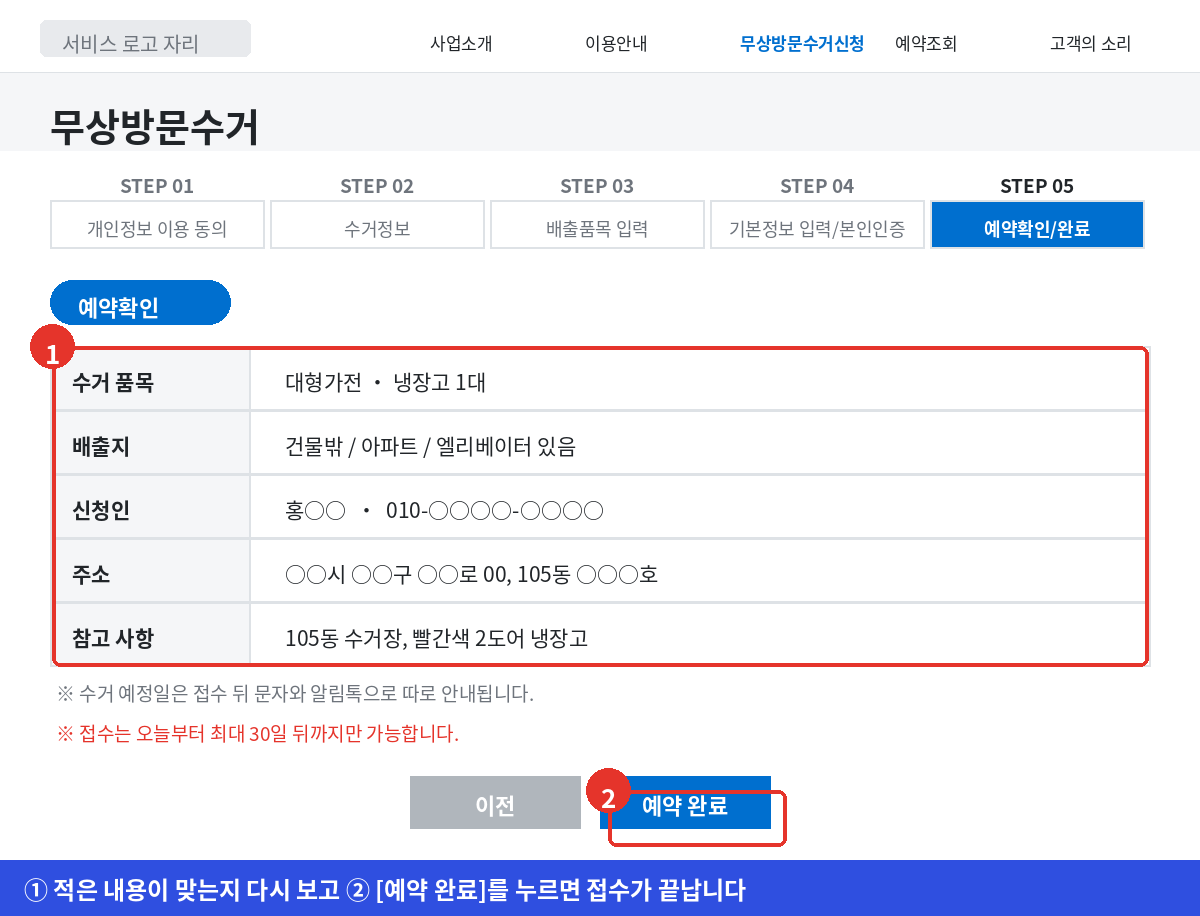Click the value 건물밖 / 아파트 / 엘리베이터 있음
This screenshot has height=916, width=1200.
(x=430, y=446)
